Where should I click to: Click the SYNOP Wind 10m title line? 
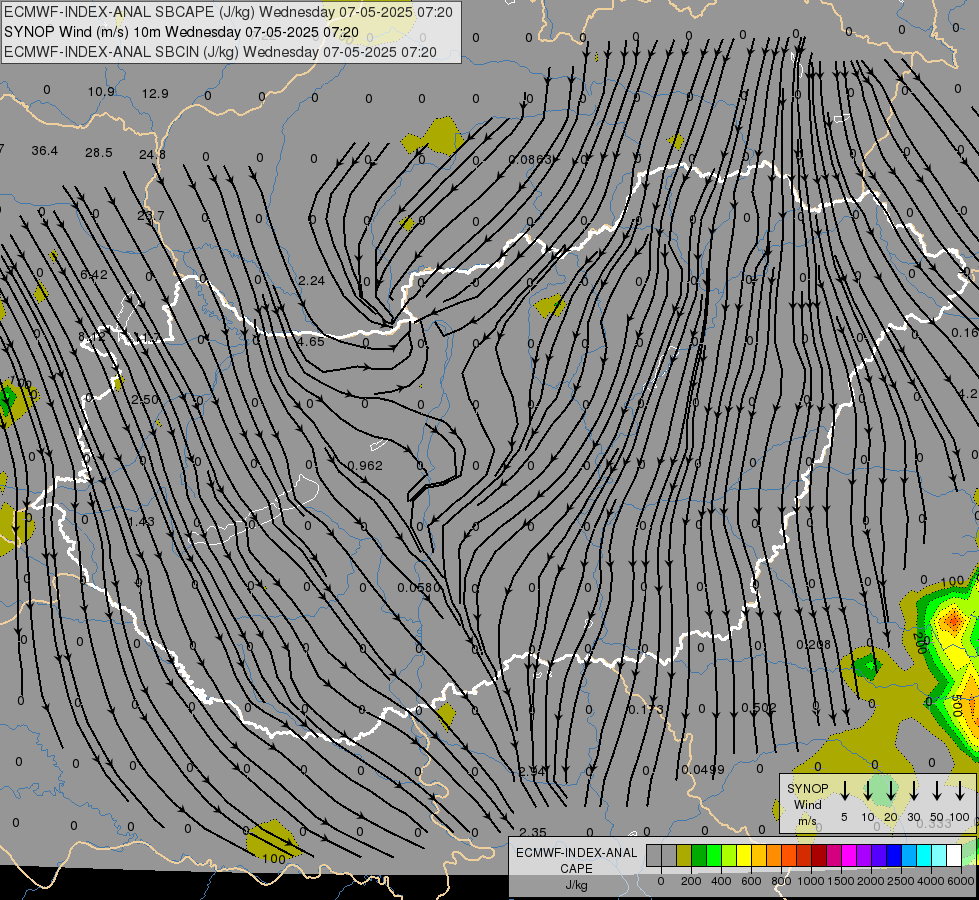(181, 32)
